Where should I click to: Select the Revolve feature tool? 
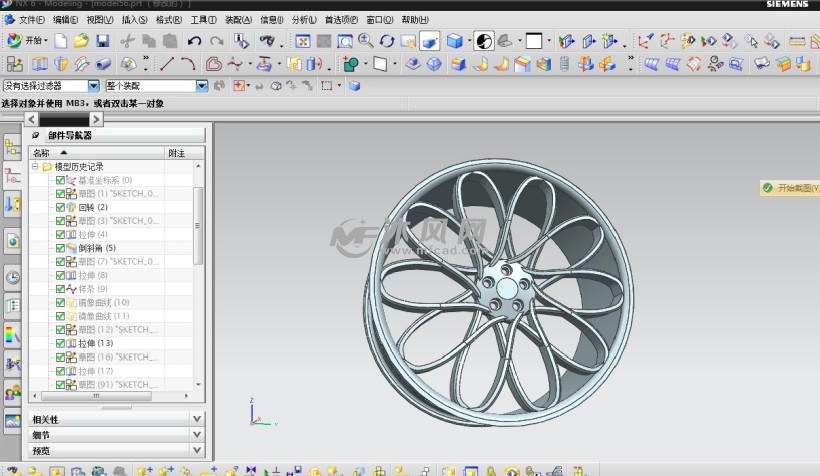pos(61,64)
